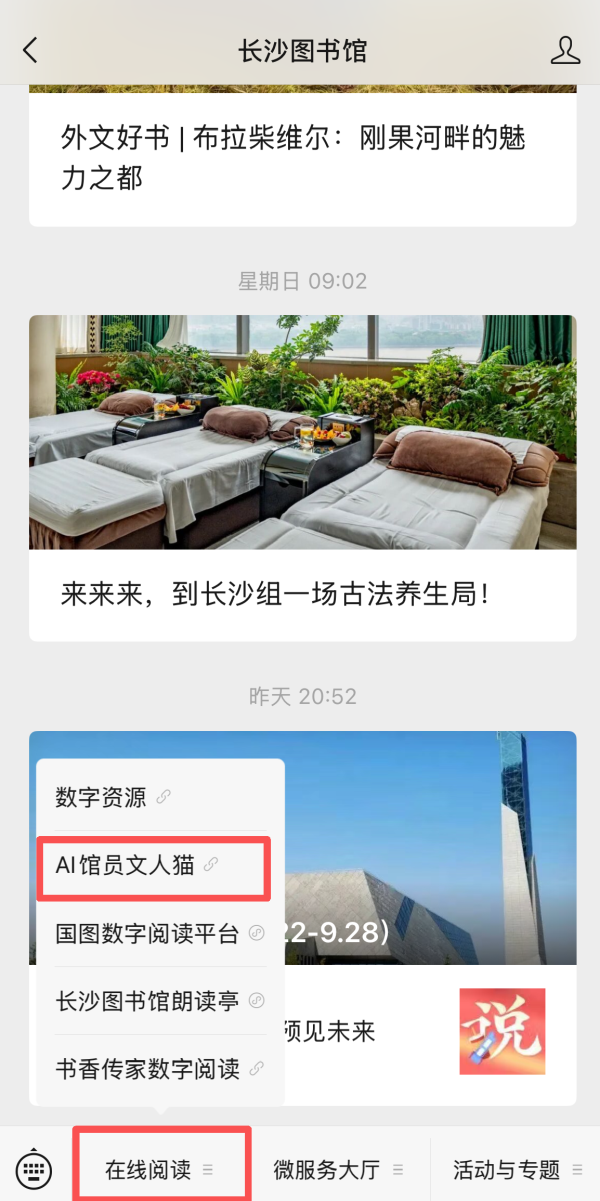This screenshot has height=1201, width=600.
Task: Expand the 在线阅读 bottom menu
Action: [160, 1169]
